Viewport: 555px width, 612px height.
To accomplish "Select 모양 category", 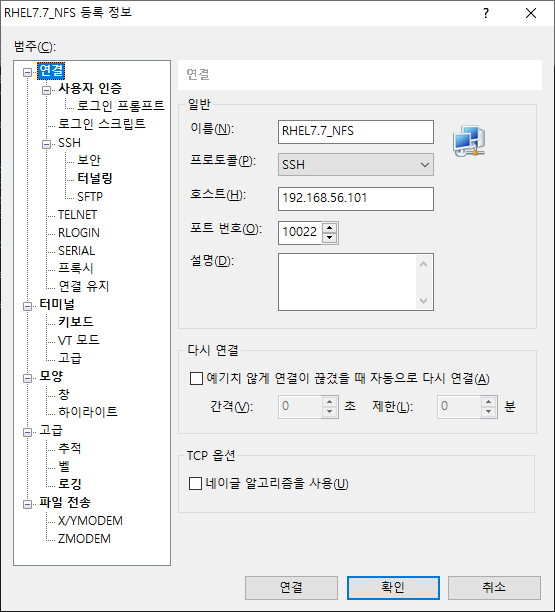I will pyautogui.click(x=51, y=376).
